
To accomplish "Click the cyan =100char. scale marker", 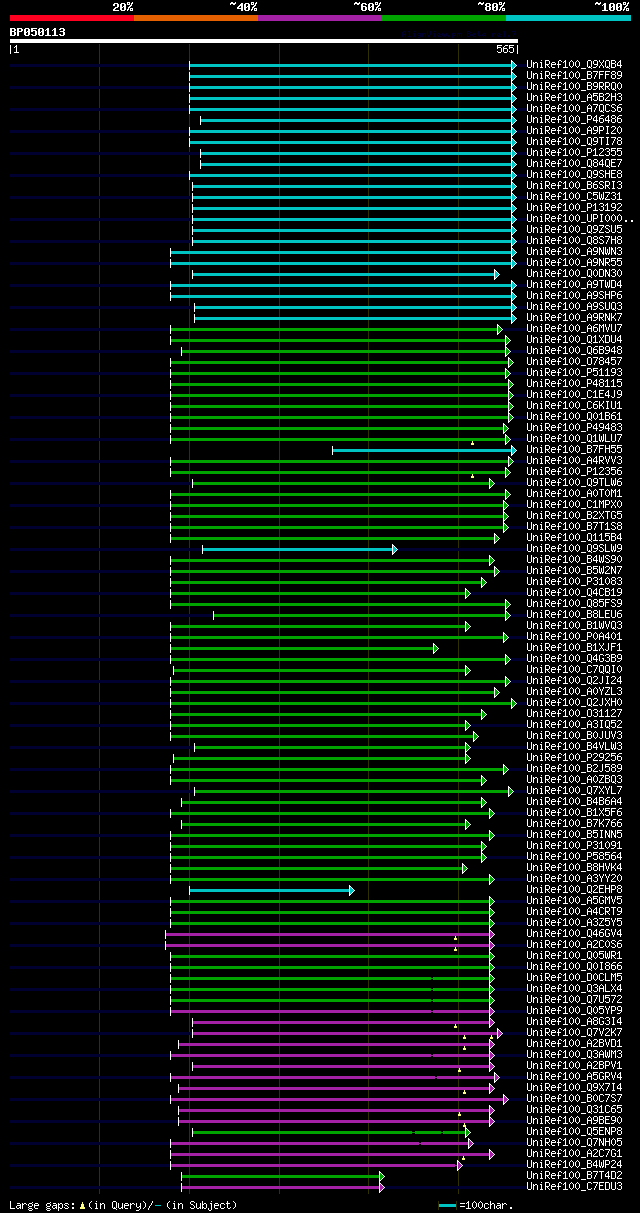I will pyautogui.click(x=447, y=1206).
